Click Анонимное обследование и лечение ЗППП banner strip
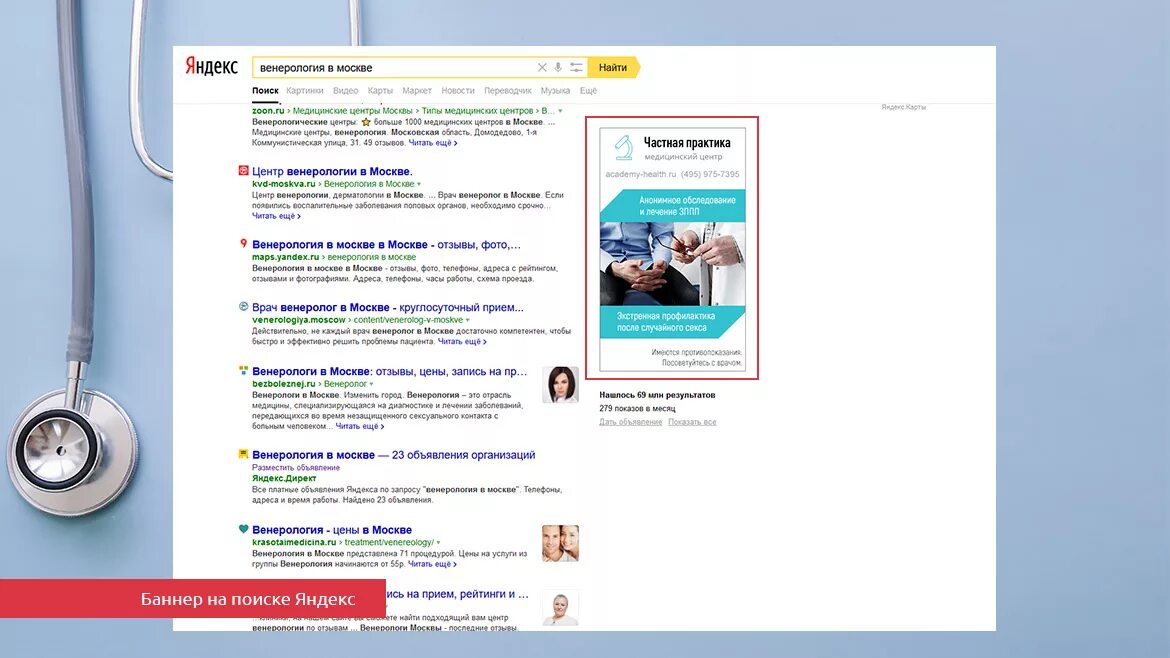 [672, 205]
